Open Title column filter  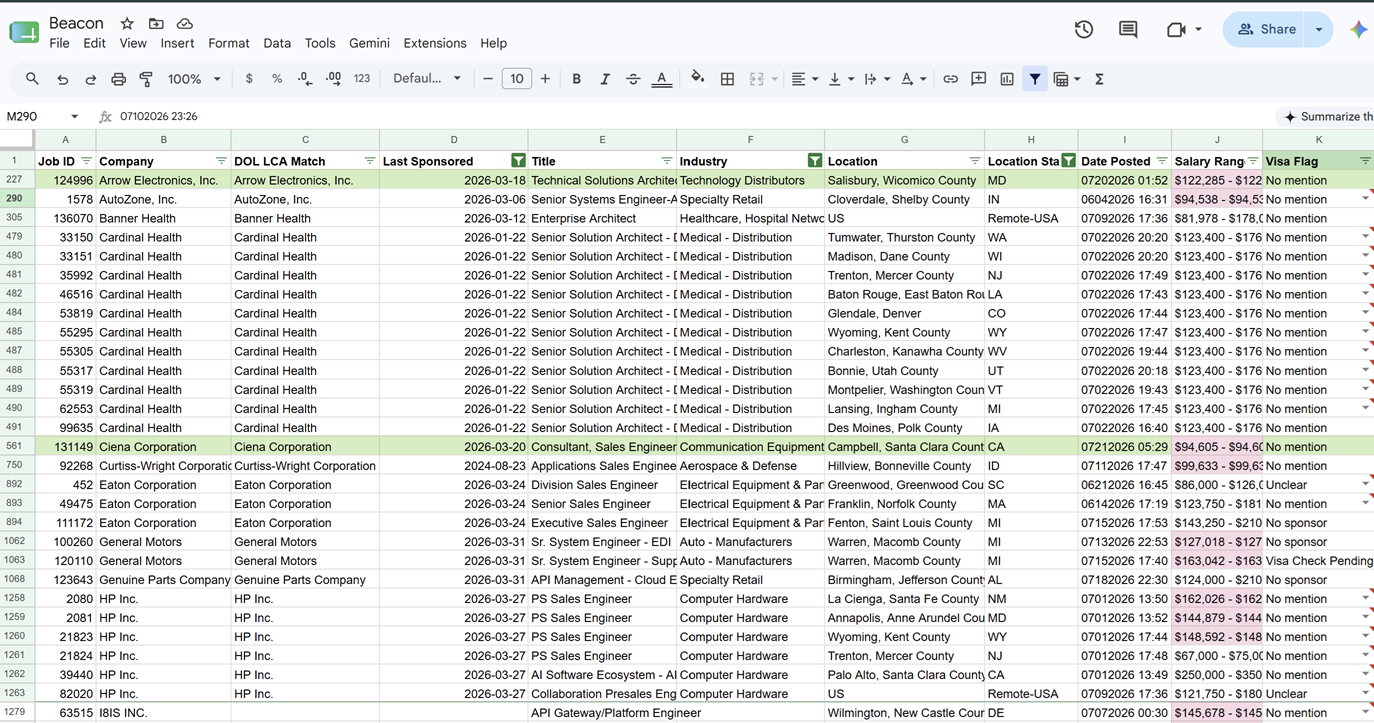666,161
